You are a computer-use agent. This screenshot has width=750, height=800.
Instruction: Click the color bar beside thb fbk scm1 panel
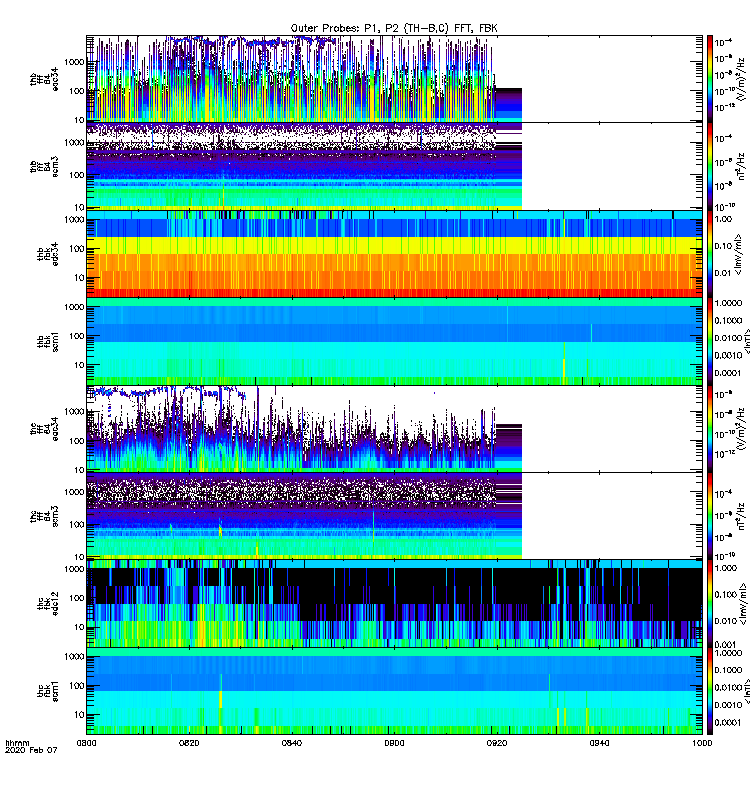(710, 341)
